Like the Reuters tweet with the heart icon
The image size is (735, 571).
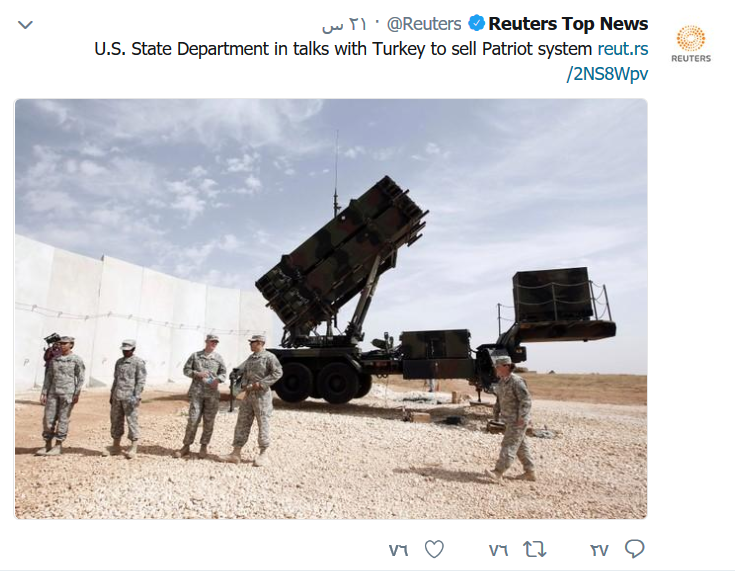(x=434, y=549)
